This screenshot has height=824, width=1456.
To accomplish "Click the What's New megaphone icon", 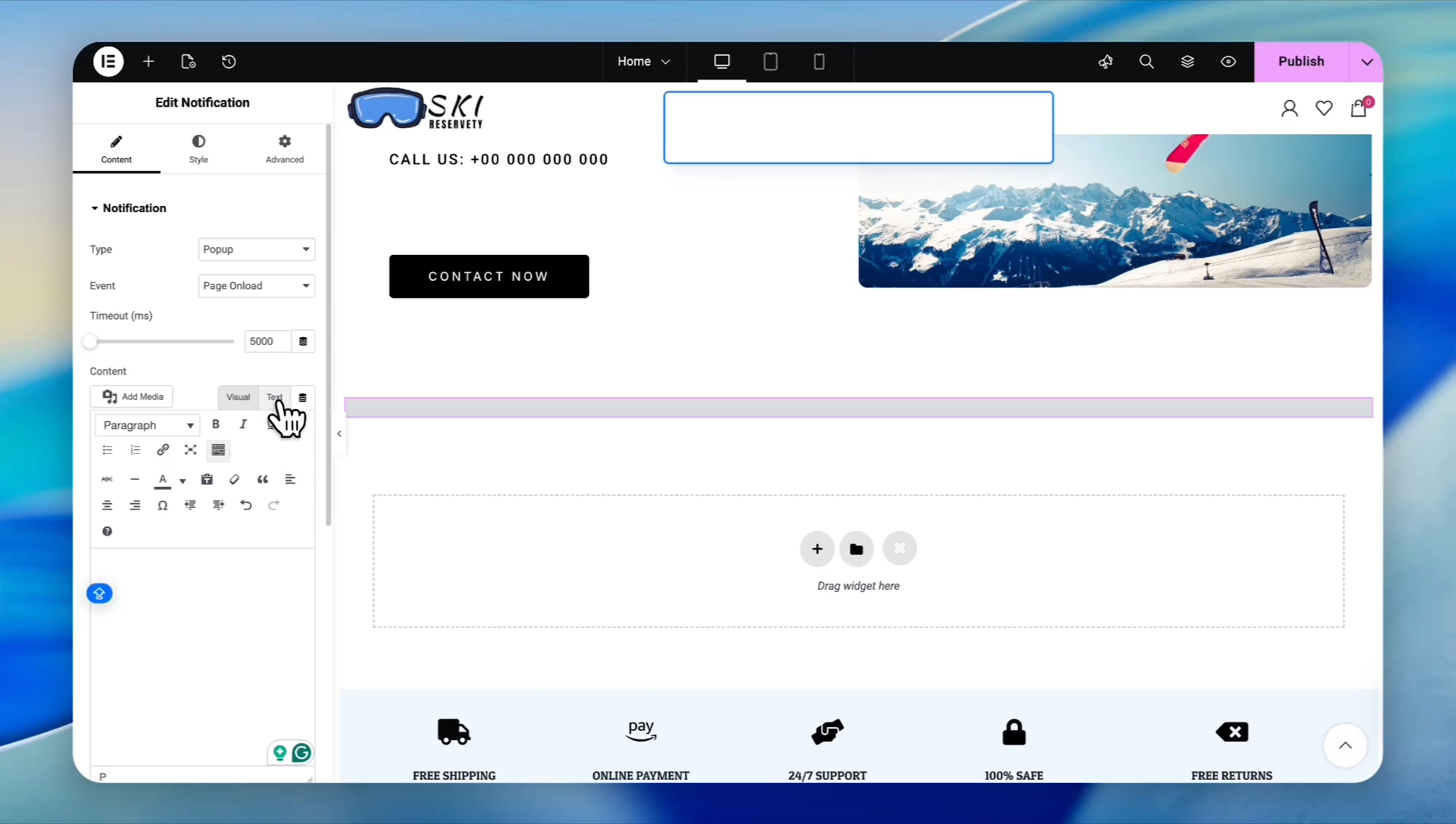I will [1105, 62].
